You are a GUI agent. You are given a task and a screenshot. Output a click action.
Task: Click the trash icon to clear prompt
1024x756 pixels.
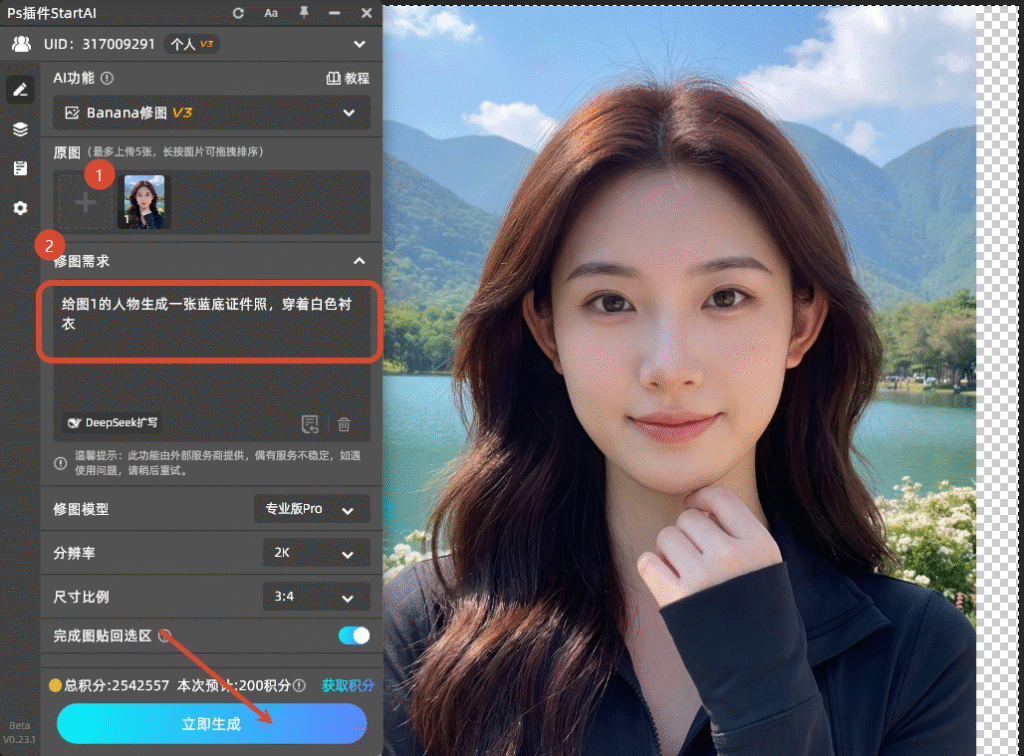(344, 424)
